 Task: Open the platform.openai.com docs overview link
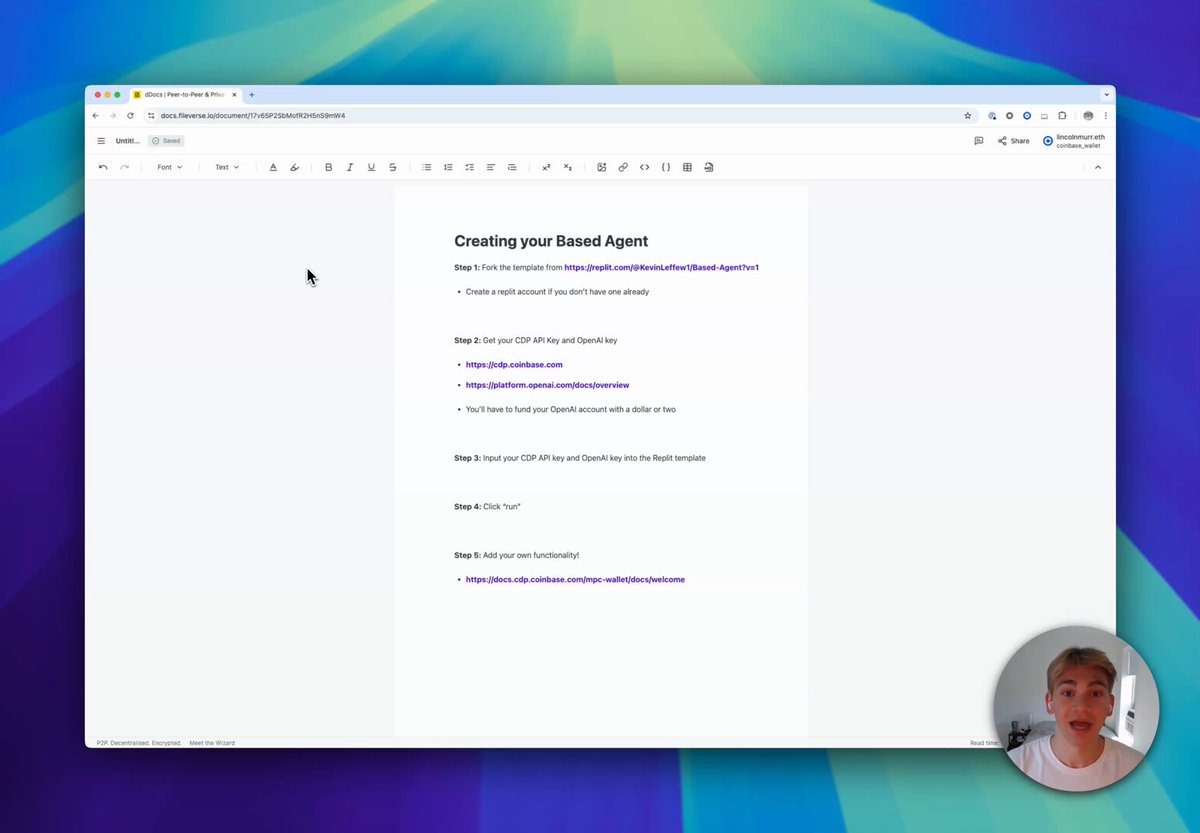click(x=547, y=385)
